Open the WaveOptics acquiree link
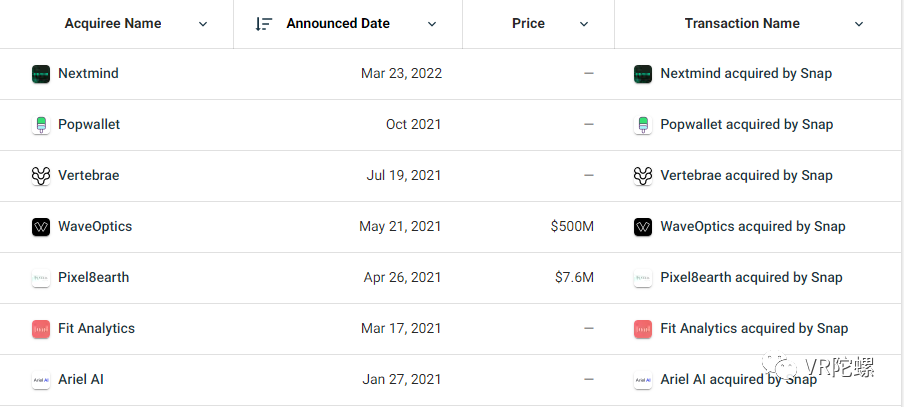 (95, 227)
